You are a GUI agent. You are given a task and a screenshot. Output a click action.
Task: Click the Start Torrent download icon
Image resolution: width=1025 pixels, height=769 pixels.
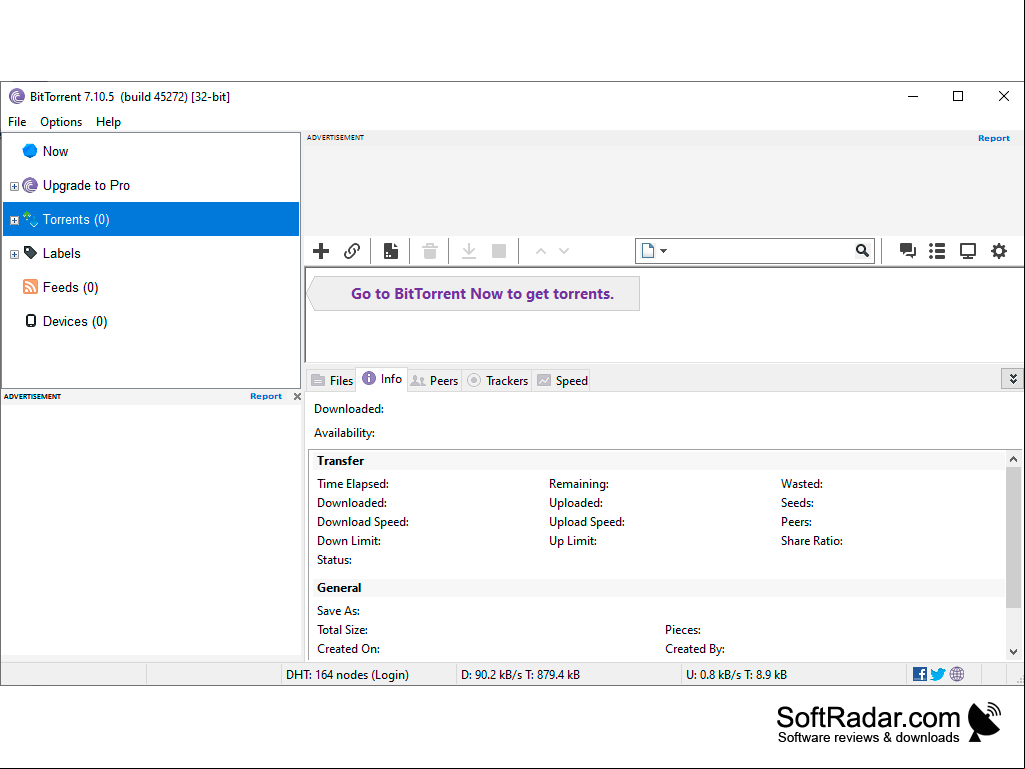pos(469,251)
